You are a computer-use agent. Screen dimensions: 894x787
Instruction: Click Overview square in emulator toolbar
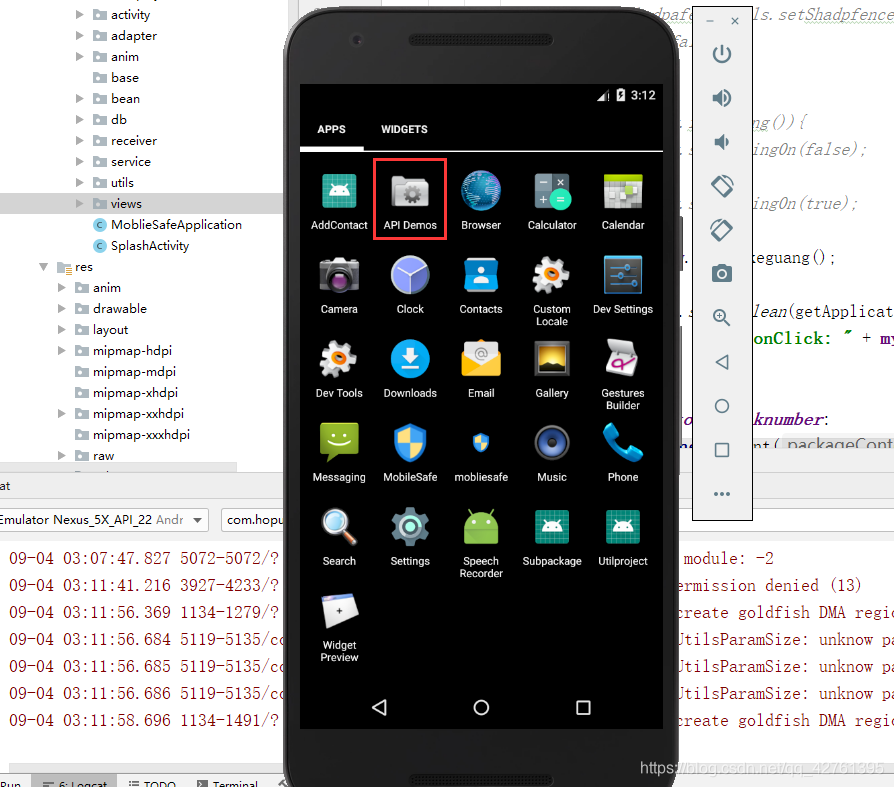tap(722, 450)
